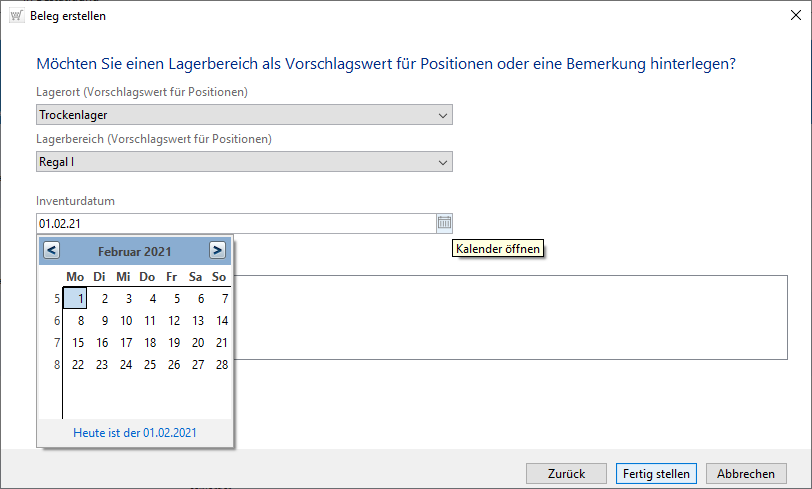Expand the Lagerort dropdown
The width and height of the screenshot is (812, 489).
(x=443, y=115)
